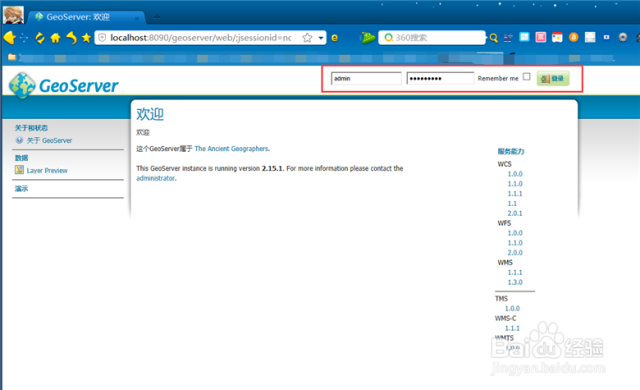Open a new browser tab with plus

[157, 18]
